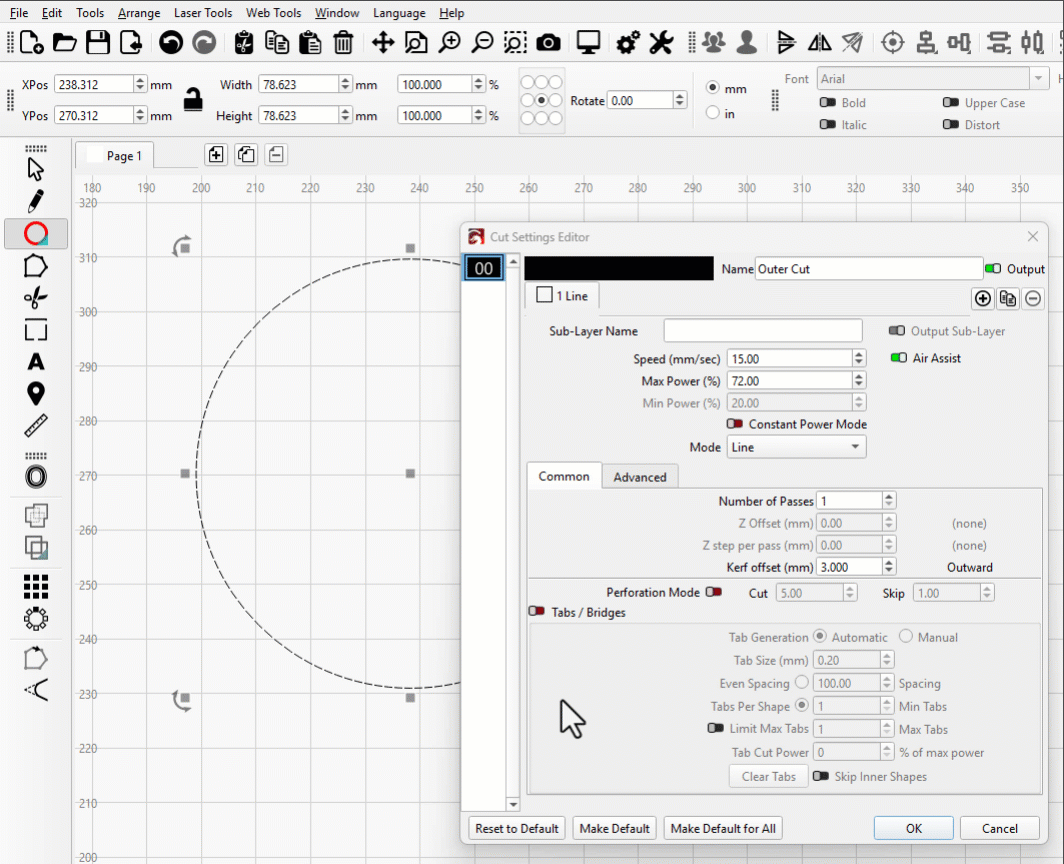Open the Measure ruler tool
Image resolution: width=1064 pixels, height=864 pixels.
tap(36, 426)
